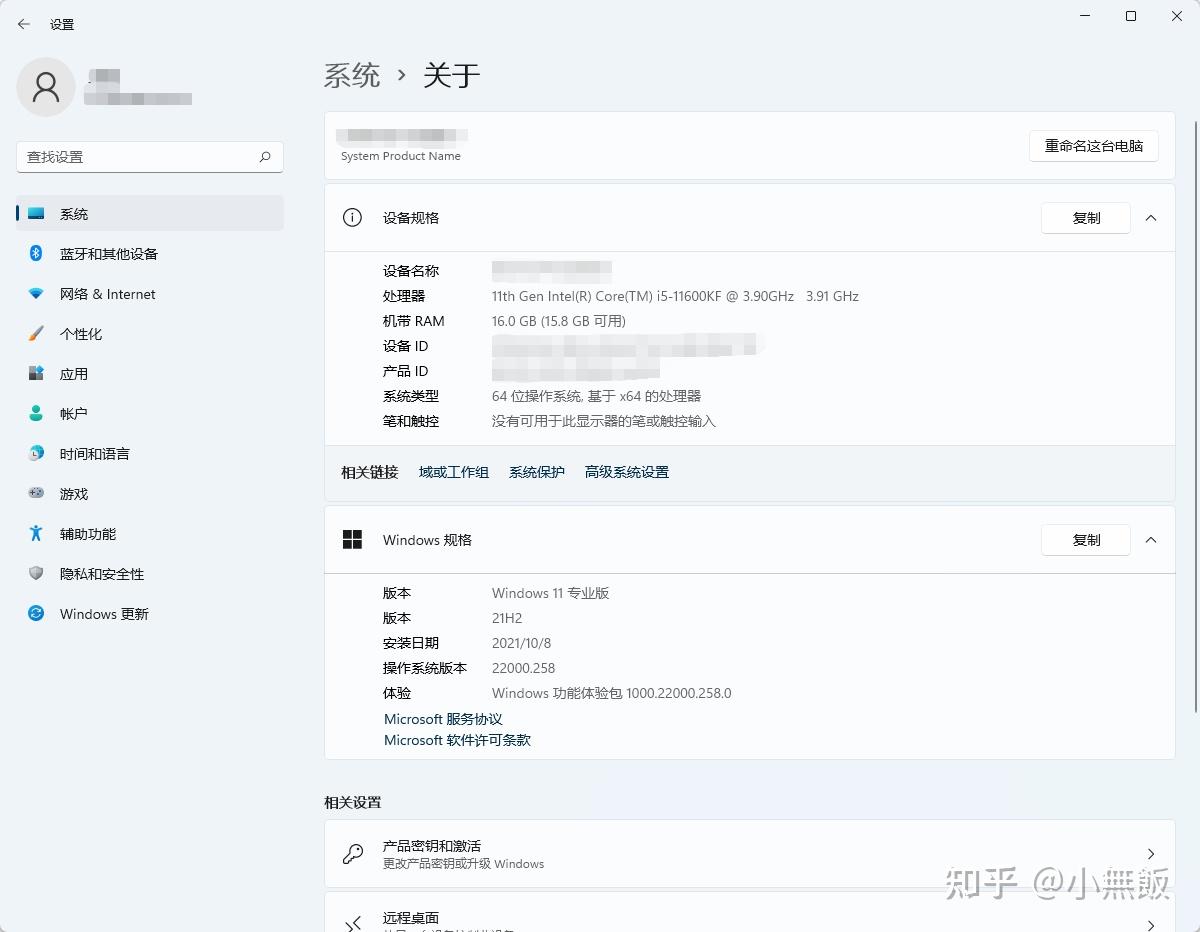The width and height of the screenshot is (1200, 932).
Task: Select the 个性化 brush icon
Action: click(34, 333)
